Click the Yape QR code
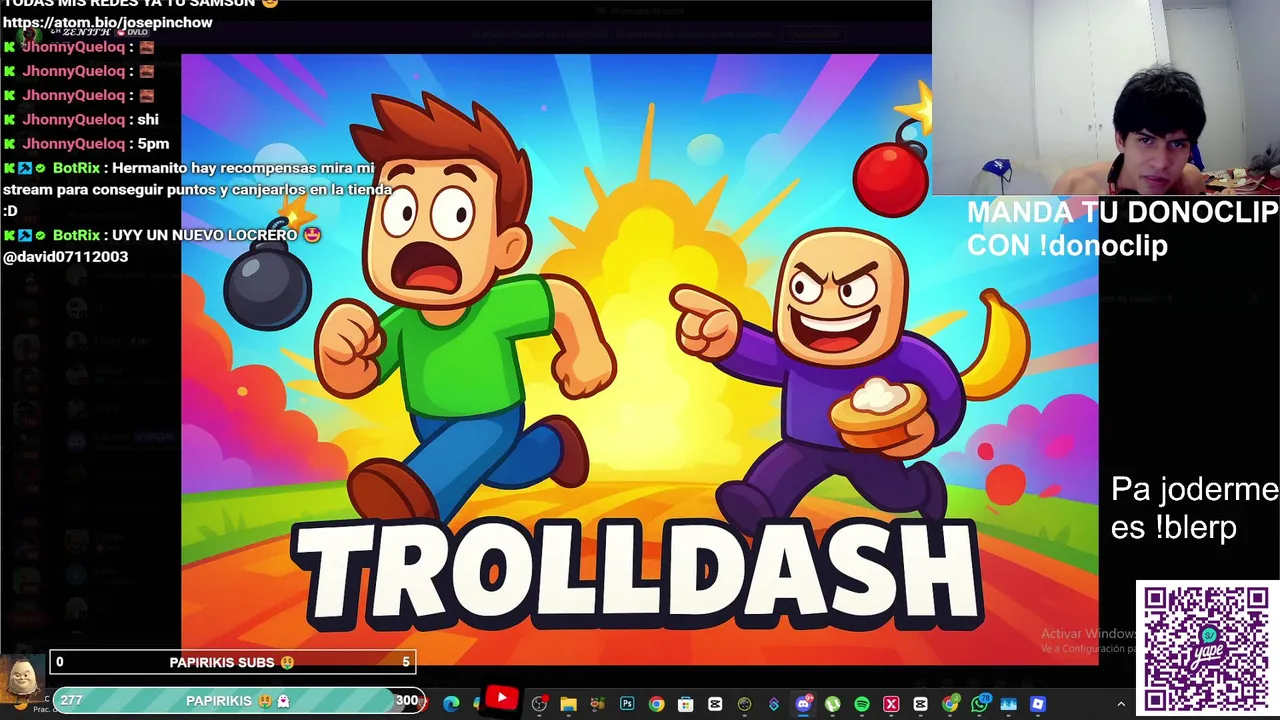Image resolution: width=1280 pixels, height=720 pixels. 1206,647
